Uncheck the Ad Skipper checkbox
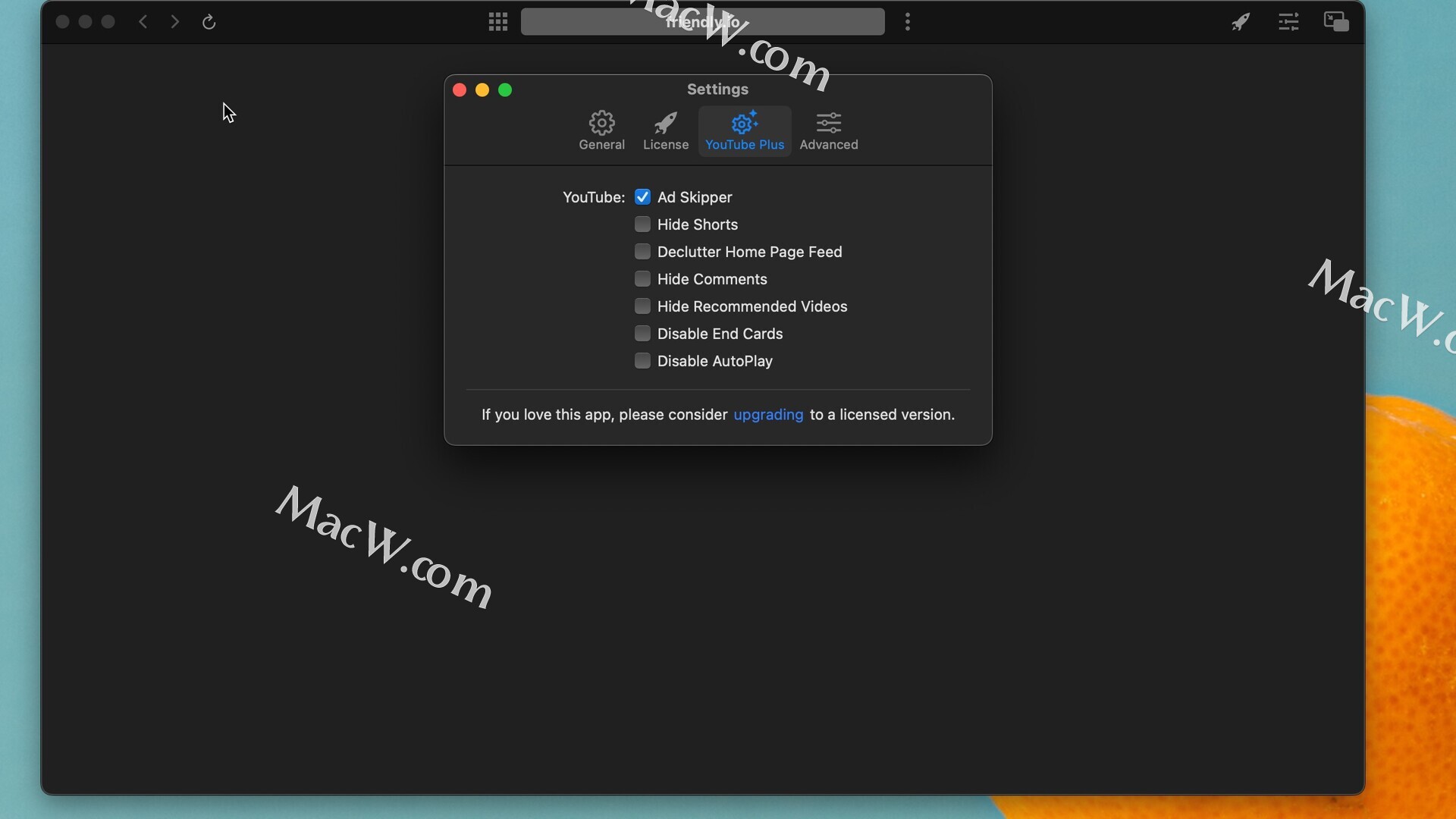 click(x=642, y=197)
